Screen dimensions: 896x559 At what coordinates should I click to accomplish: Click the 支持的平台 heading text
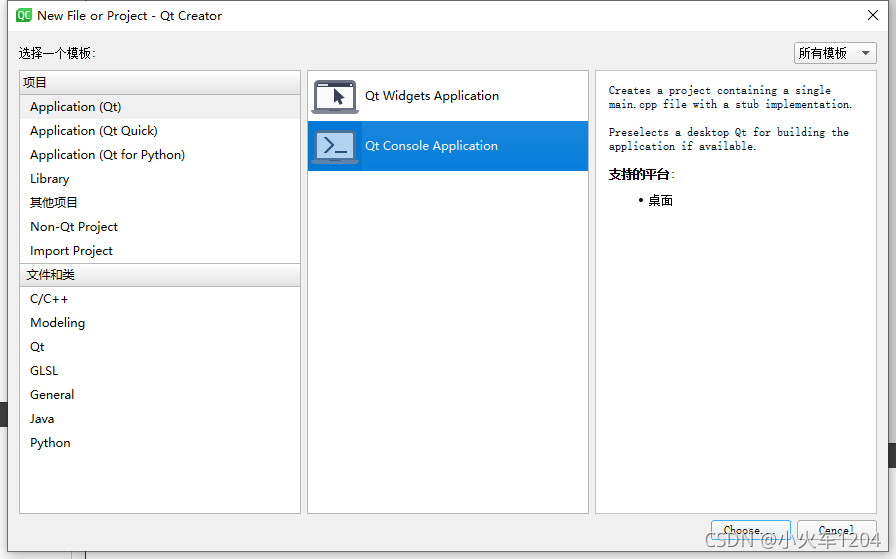[641, 174]
